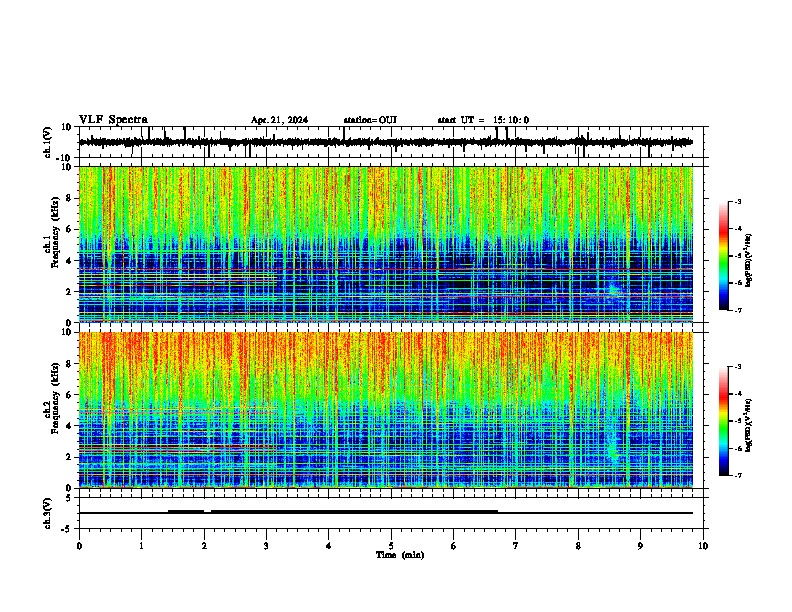Click the station label "station=OUJ"
The image size is (792, 612).
(x=370, y=120)
